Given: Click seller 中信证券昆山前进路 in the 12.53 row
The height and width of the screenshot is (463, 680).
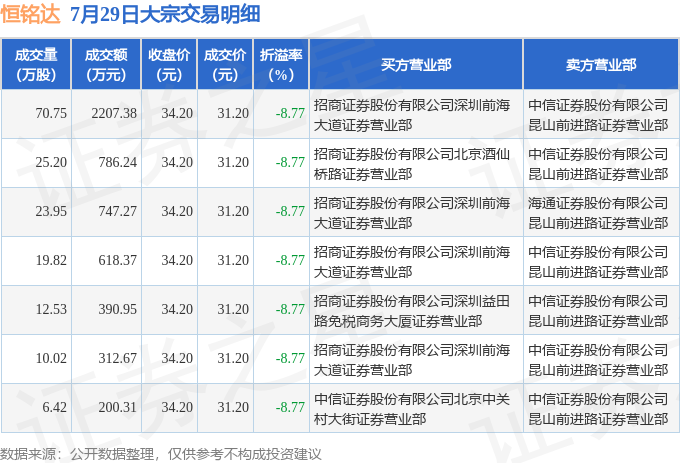Looking at the screenshot, I should coord(598,311).
